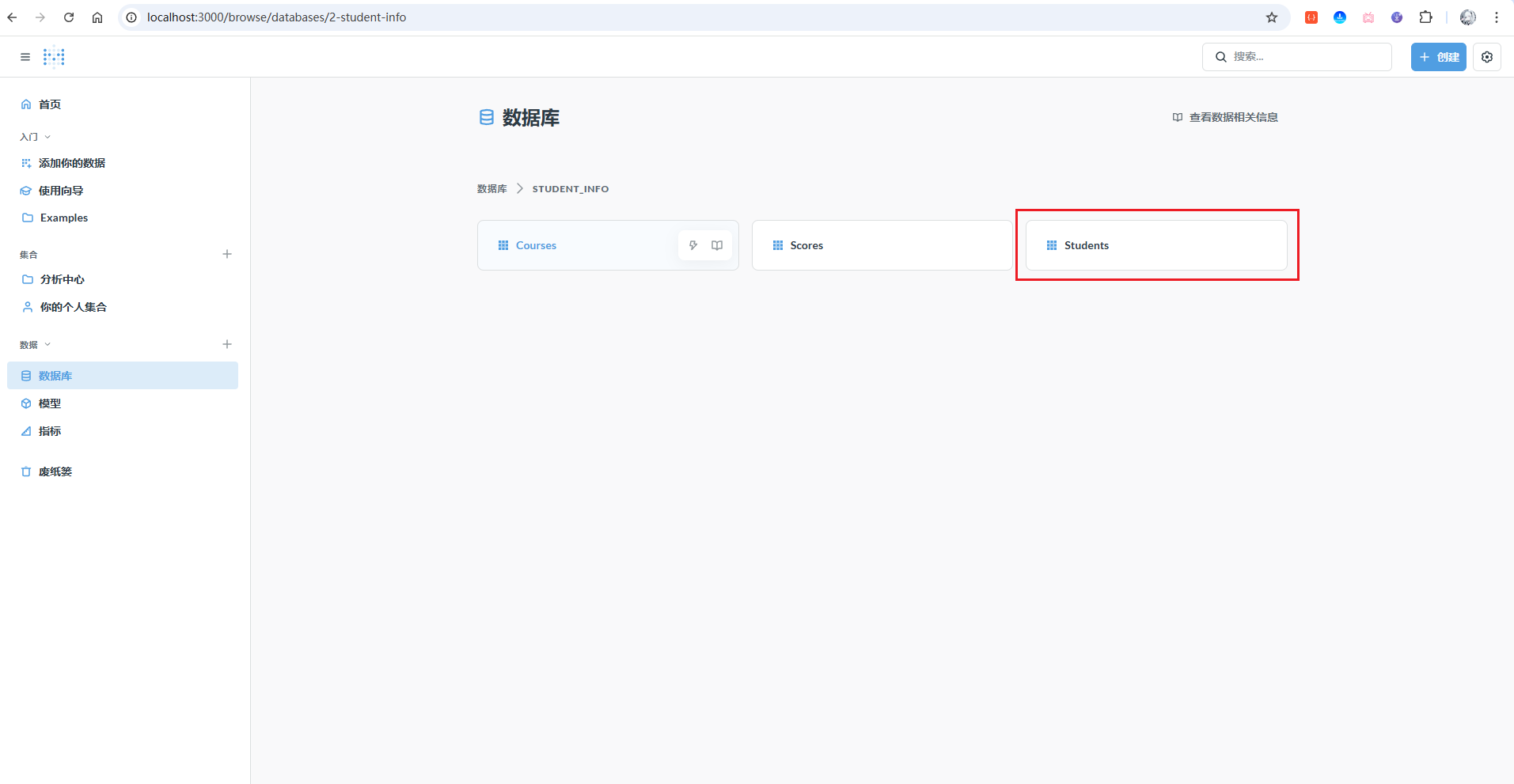Screen dimensions: 1514x784
Task: Click the pink extension icon
Action: 1368,17
